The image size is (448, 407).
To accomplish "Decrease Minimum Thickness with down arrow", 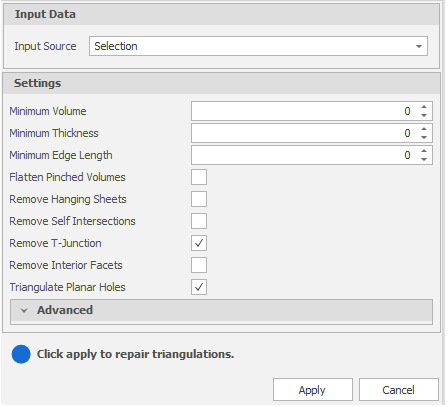I will coord(424,137).
